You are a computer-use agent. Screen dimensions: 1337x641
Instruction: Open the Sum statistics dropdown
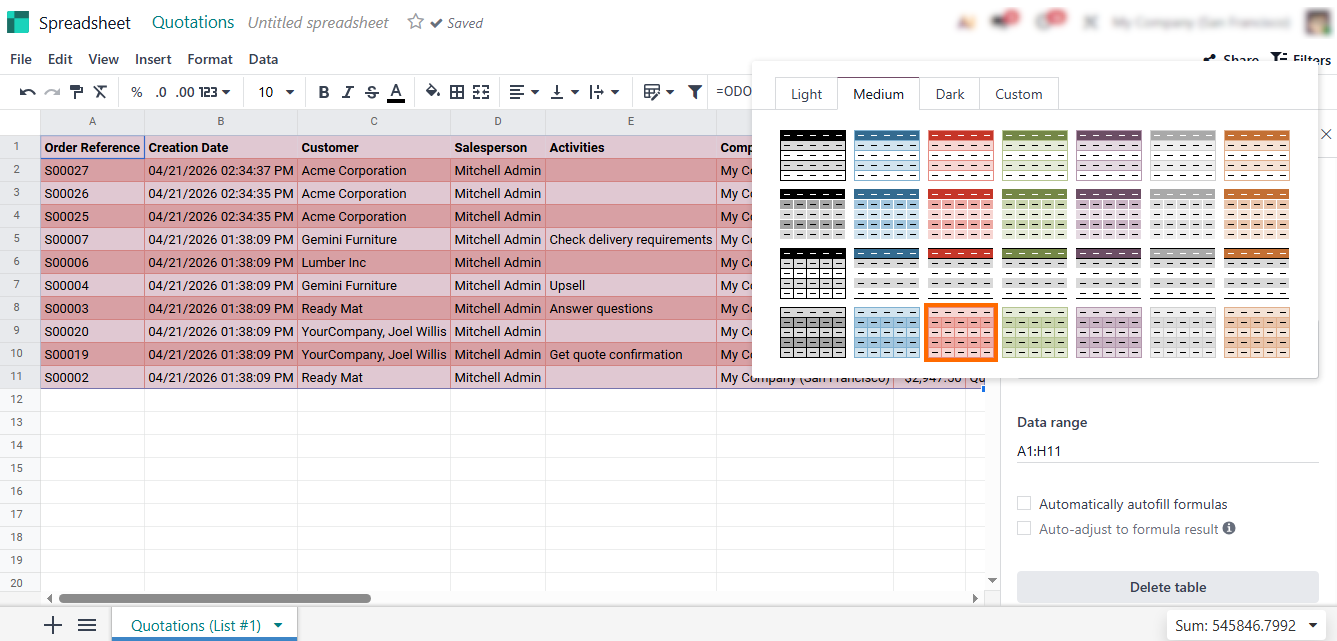[x=1244, y=626]
